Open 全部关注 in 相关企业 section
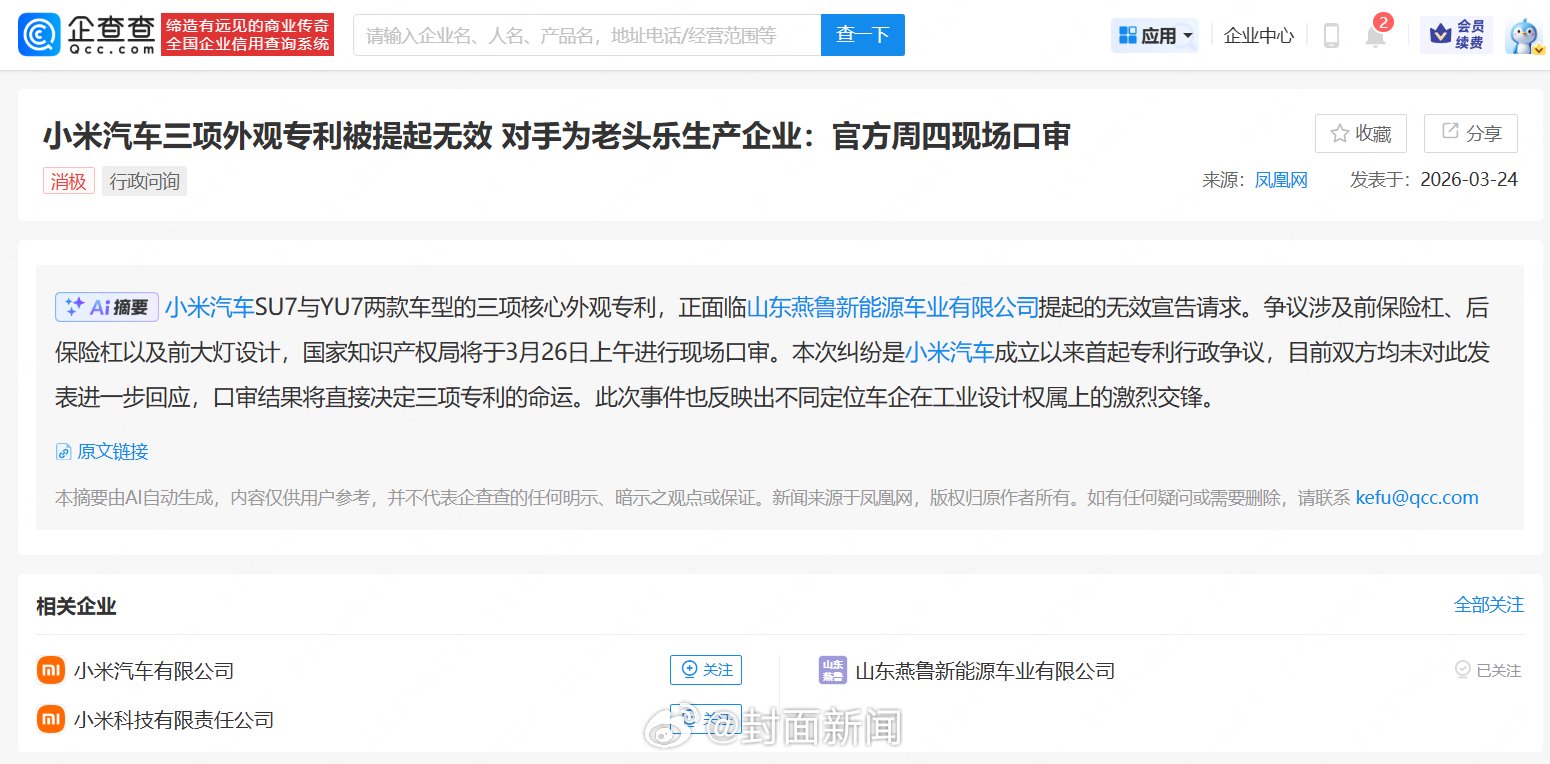This screenshot has width=1550, height=764. tap(1488, 604)
